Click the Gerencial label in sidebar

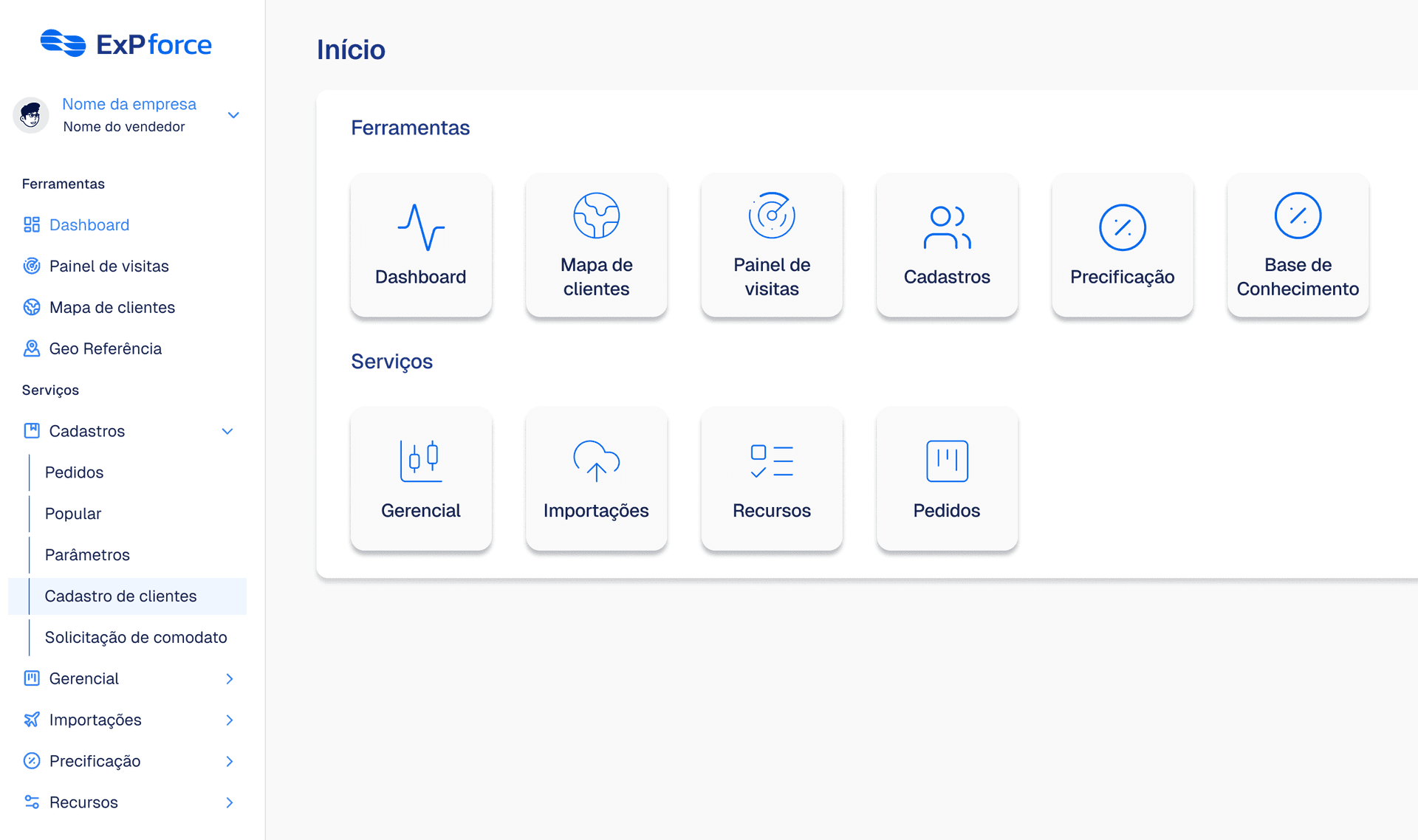tap(84, 678)
